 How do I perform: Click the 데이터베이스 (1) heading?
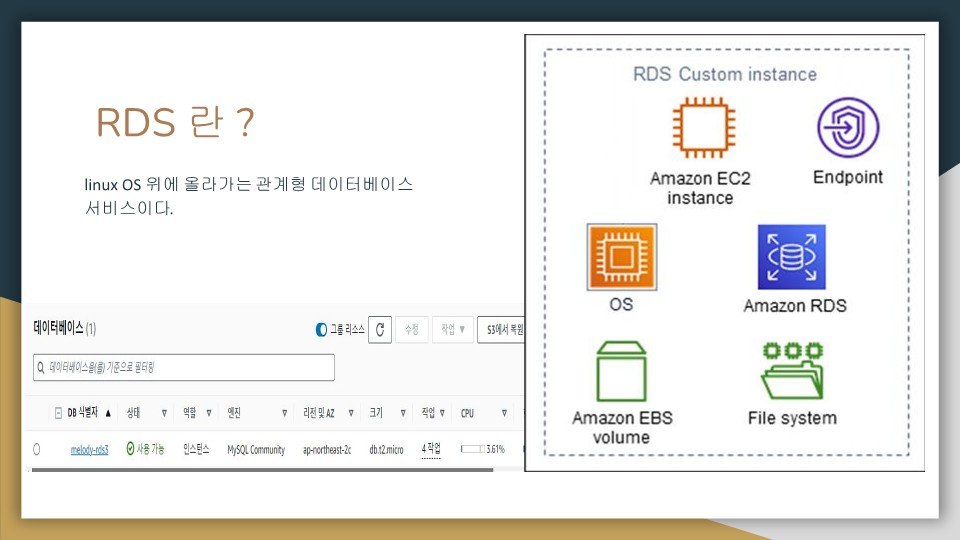click(x=64, y=329)
